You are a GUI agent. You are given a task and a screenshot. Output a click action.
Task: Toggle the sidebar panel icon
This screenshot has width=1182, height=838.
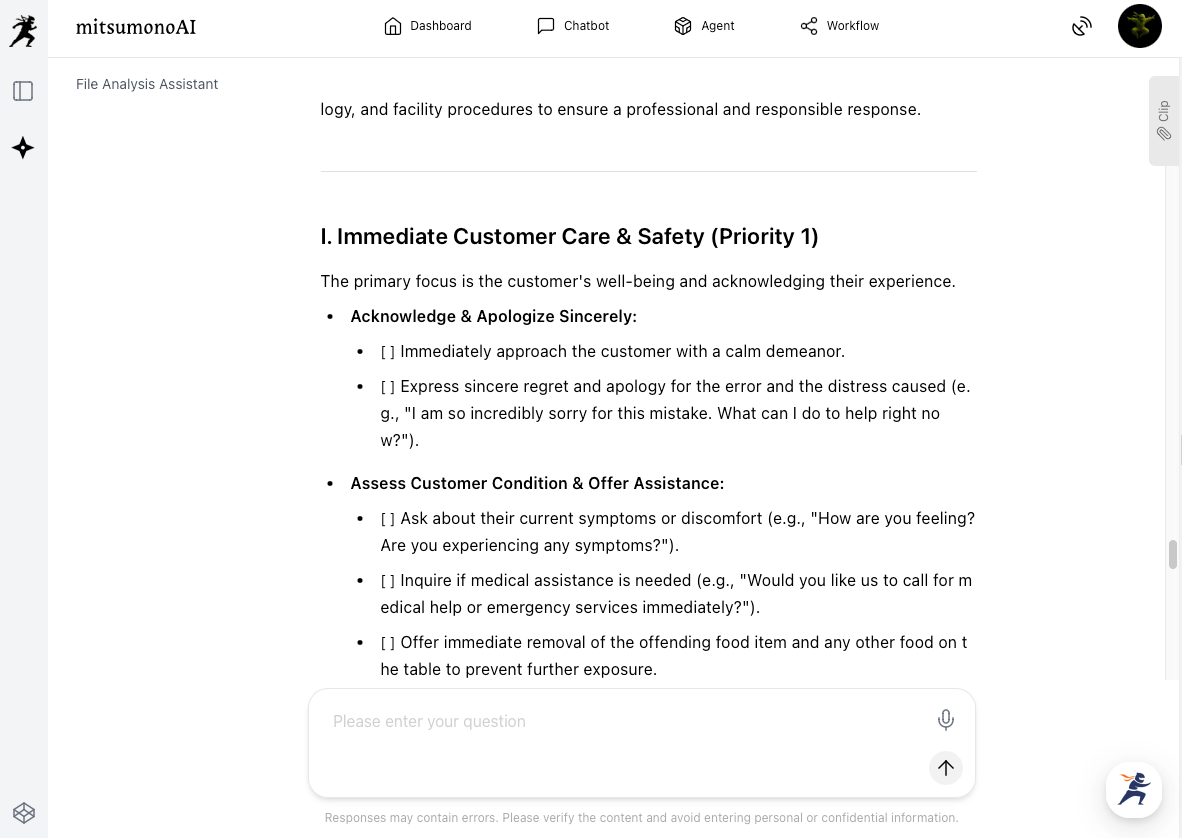pyautogui.click(x=23, y=91)
